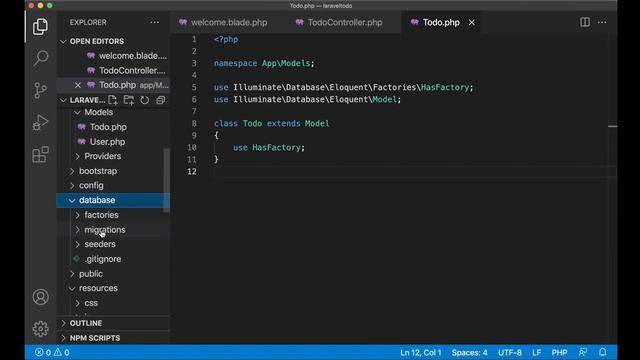Click line number 5 in gutter

click(x=194, y=87)
